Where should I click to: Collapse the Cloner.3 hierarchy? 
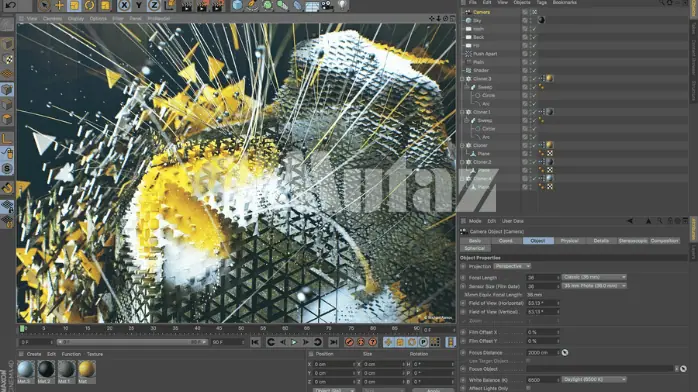click(x=462, y=79)
